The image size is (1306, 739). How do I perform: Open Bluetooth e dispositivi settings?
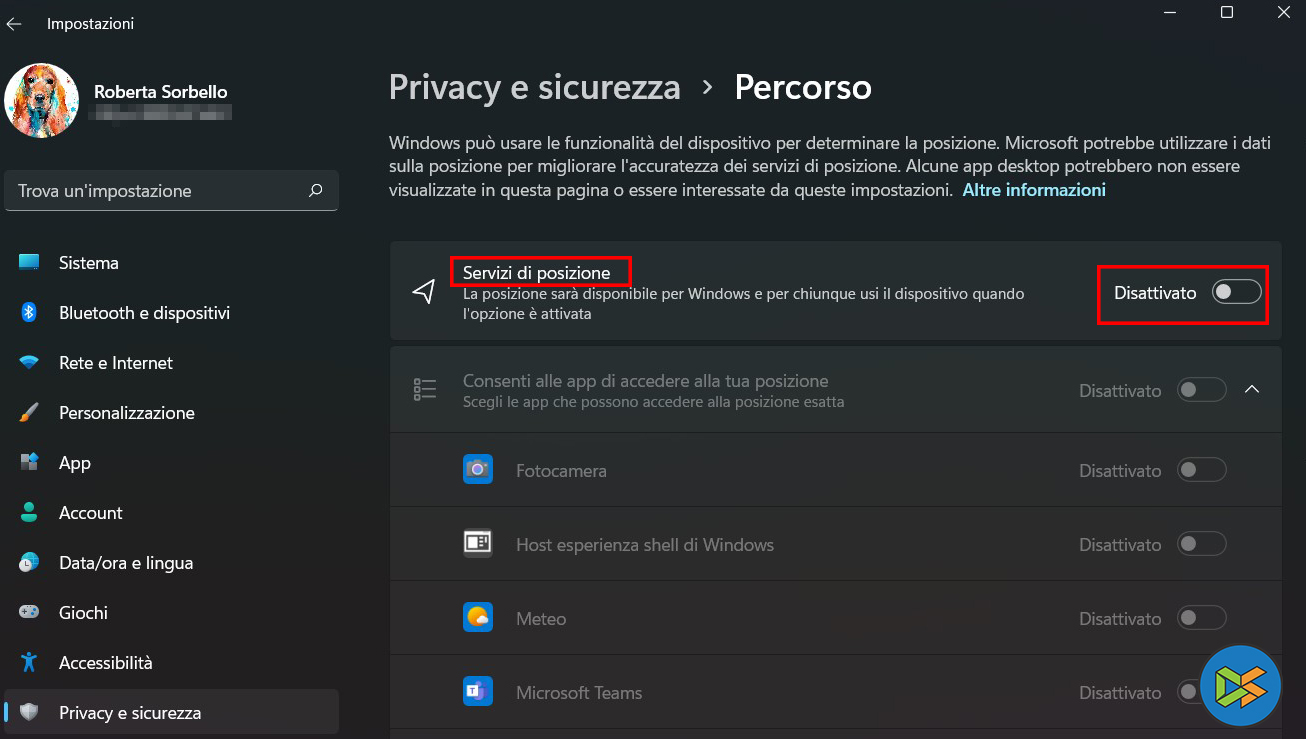144,313
